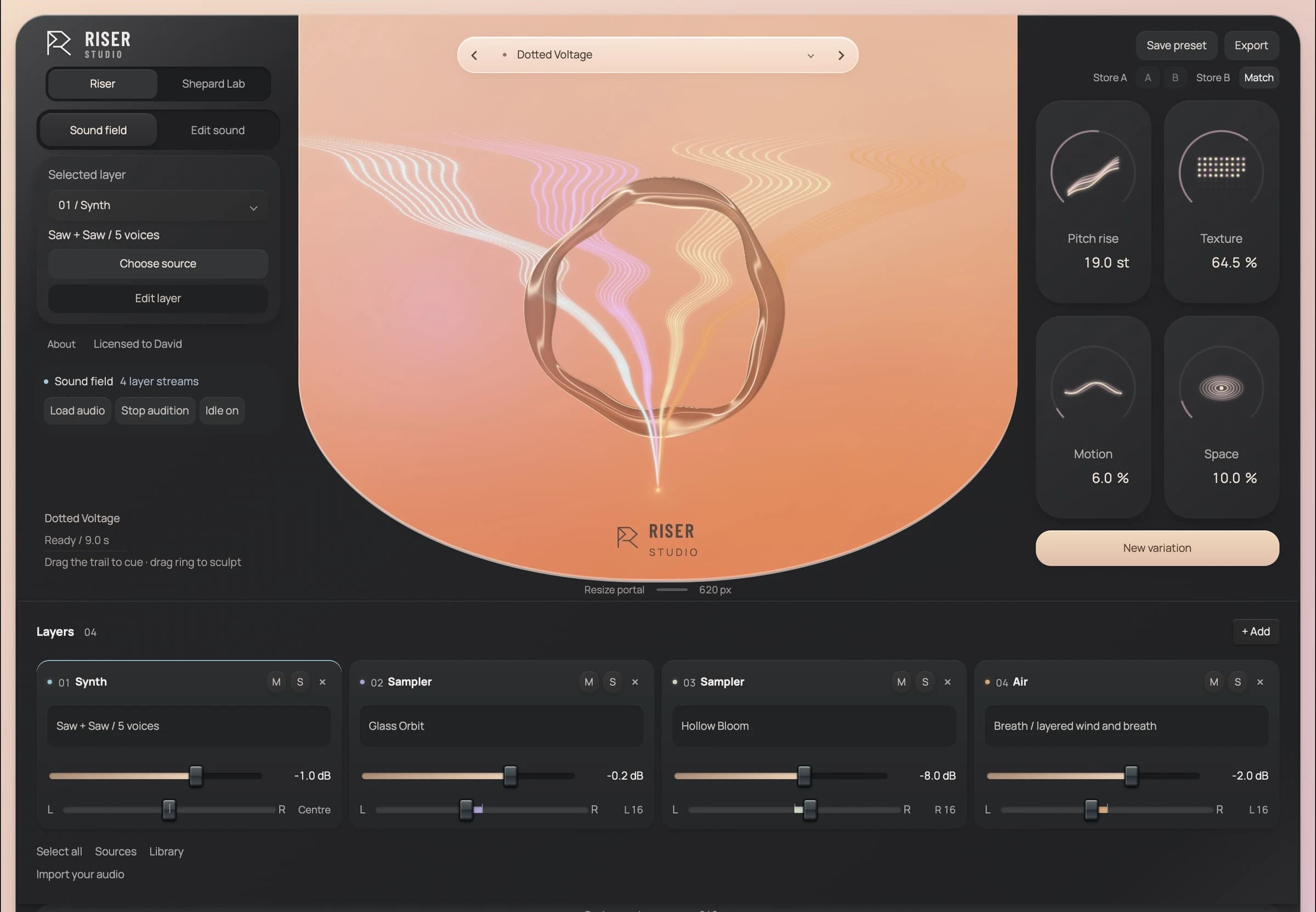Open Breath / layered wind source field
Image resolution: width=1316 pixels, height=912 pixels.
pos(1126,726)
